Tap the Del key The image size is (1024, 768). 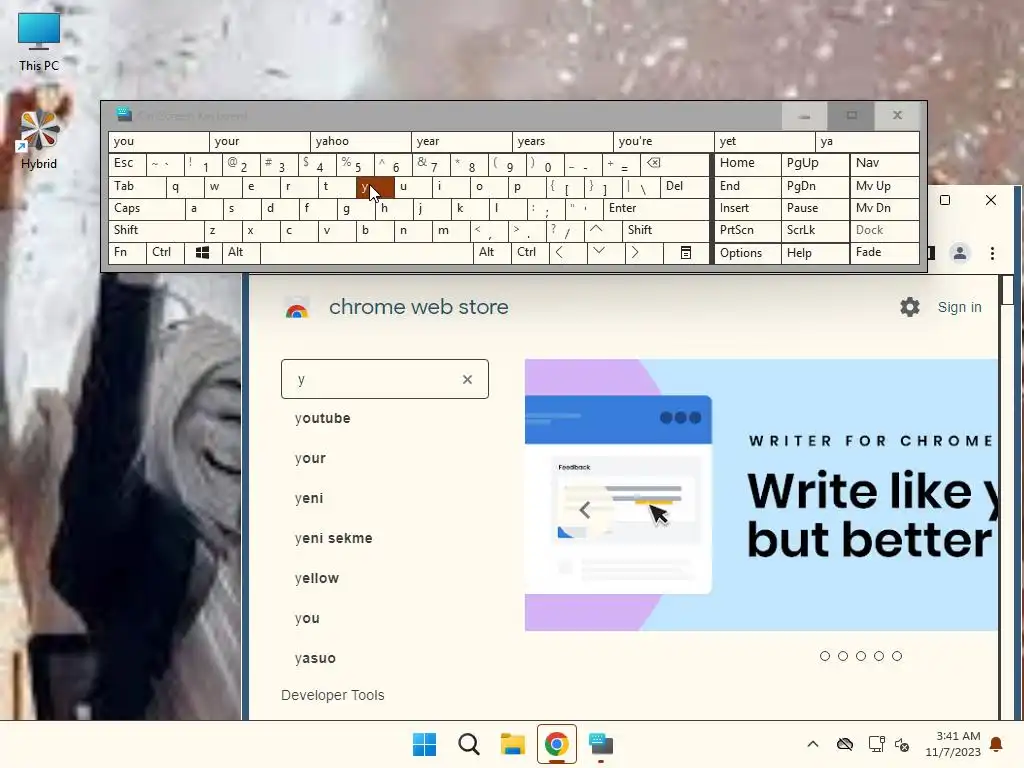point(685,186)
